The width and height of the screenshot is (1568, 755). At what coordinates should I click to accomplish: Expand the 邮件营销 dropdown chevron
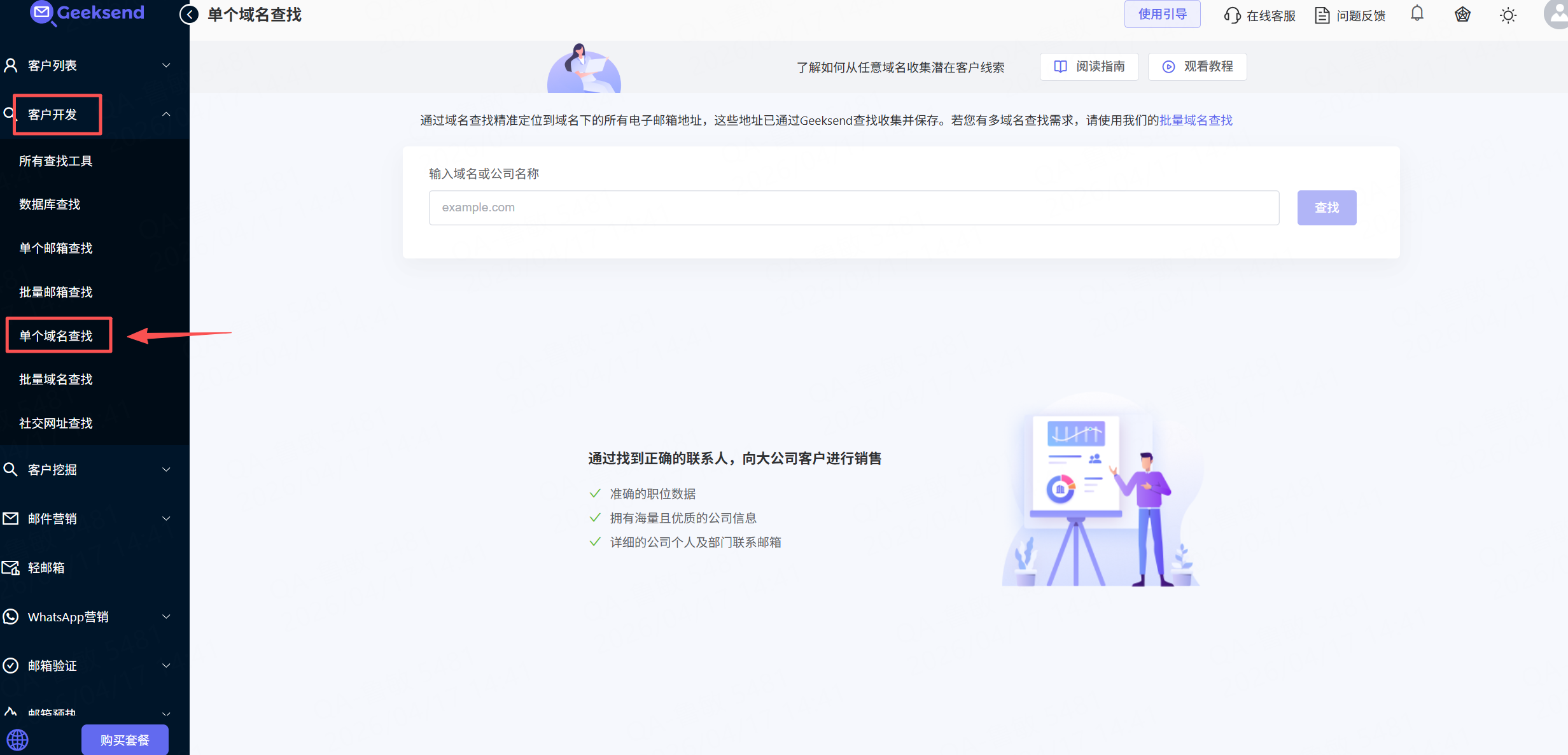pos(166,518)
